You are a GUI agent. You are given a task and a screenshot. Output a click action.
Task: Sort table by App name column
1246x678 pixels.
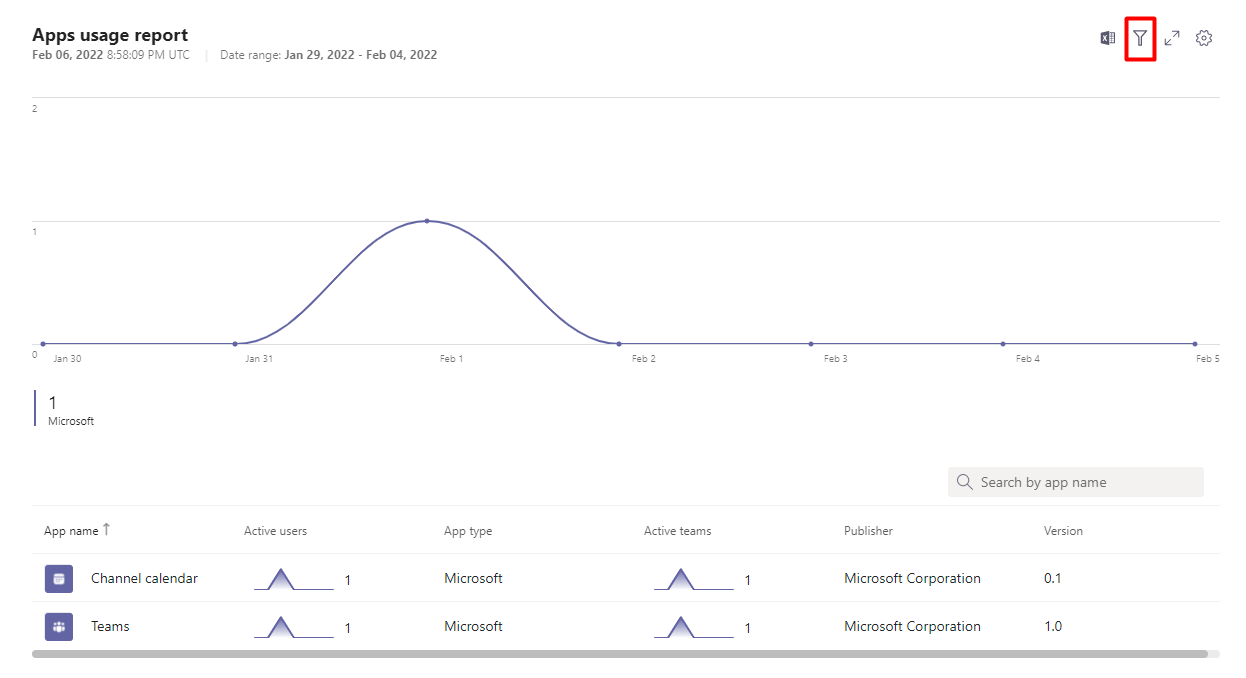click(71, 531)
